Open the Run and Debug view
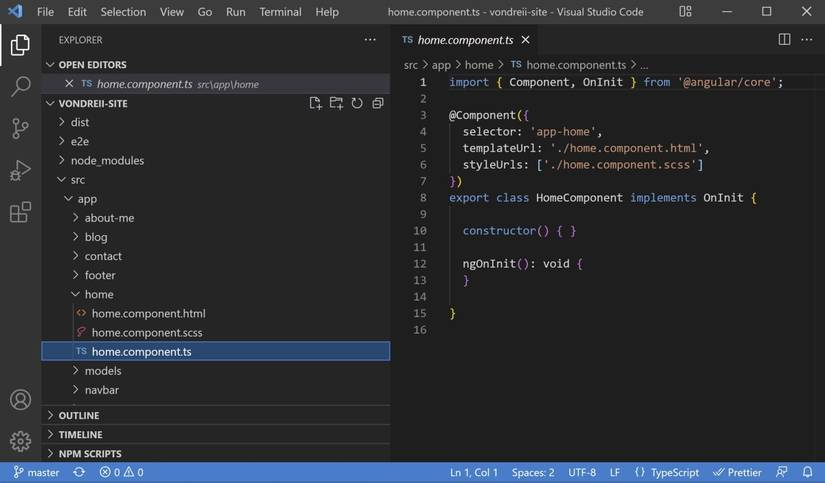 click(x=20, y=170)
